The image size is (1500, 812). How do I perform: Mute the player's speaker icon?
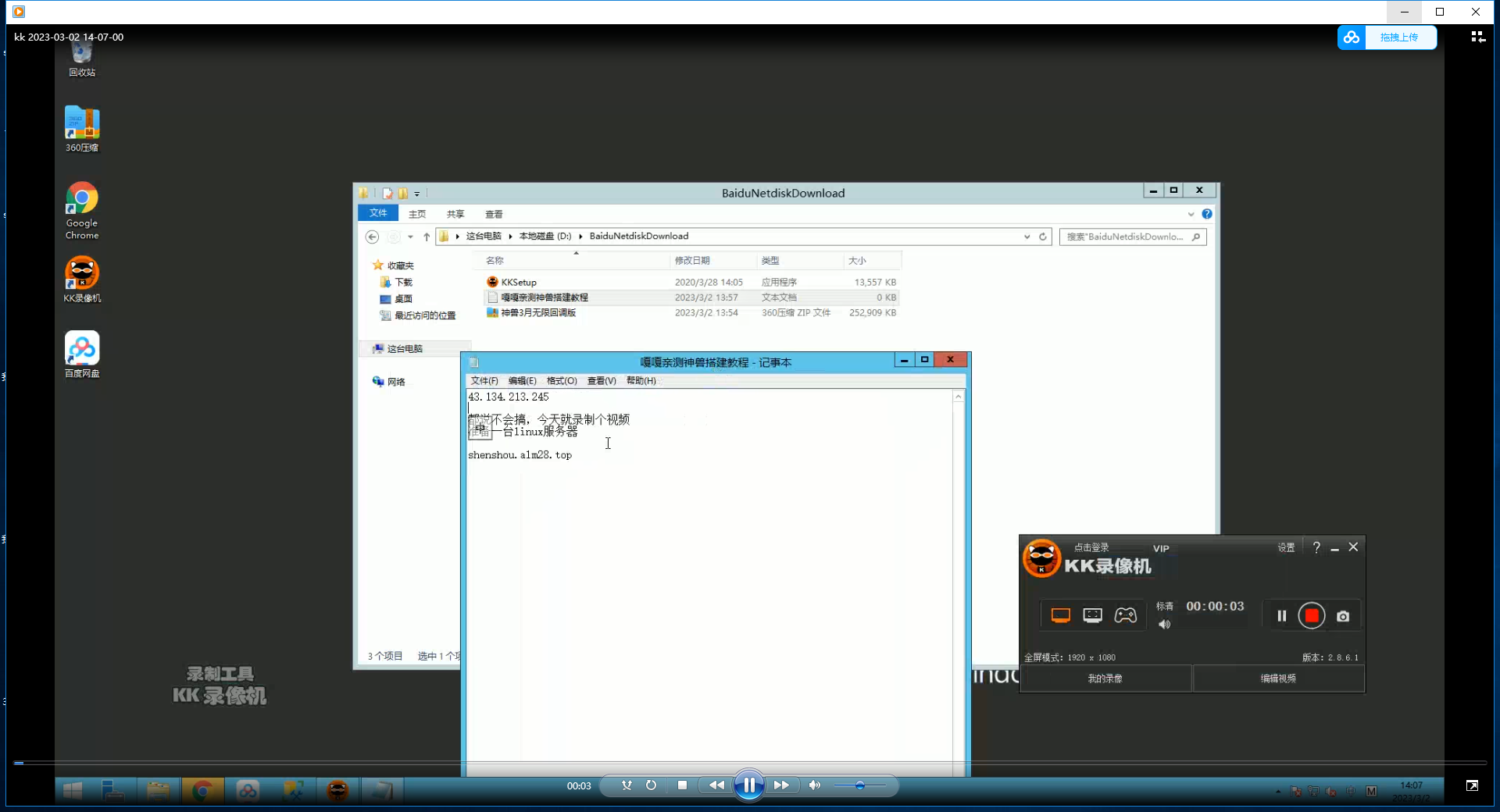click(x=815, y=785)
